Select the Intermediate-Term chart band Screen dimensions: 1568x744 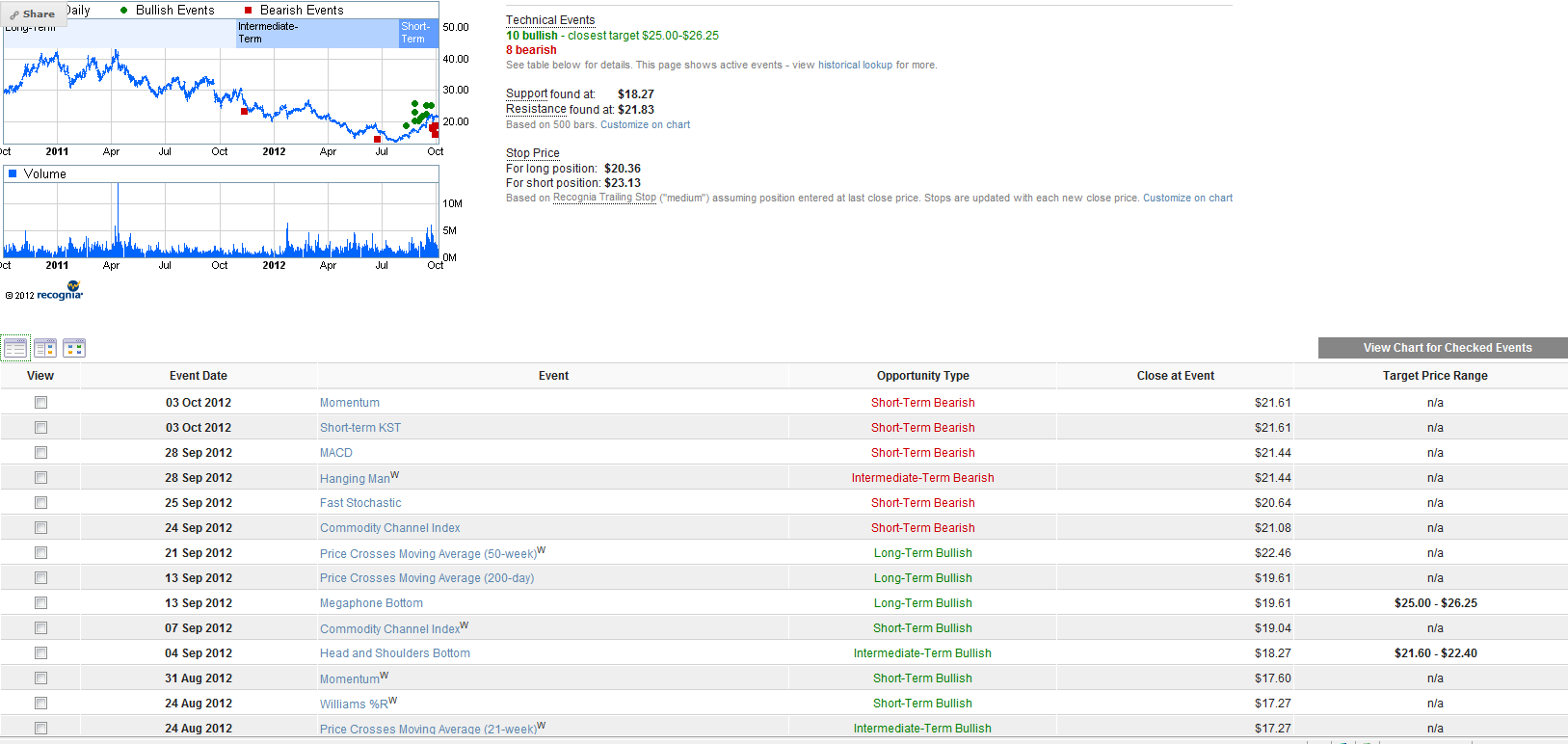317,33
